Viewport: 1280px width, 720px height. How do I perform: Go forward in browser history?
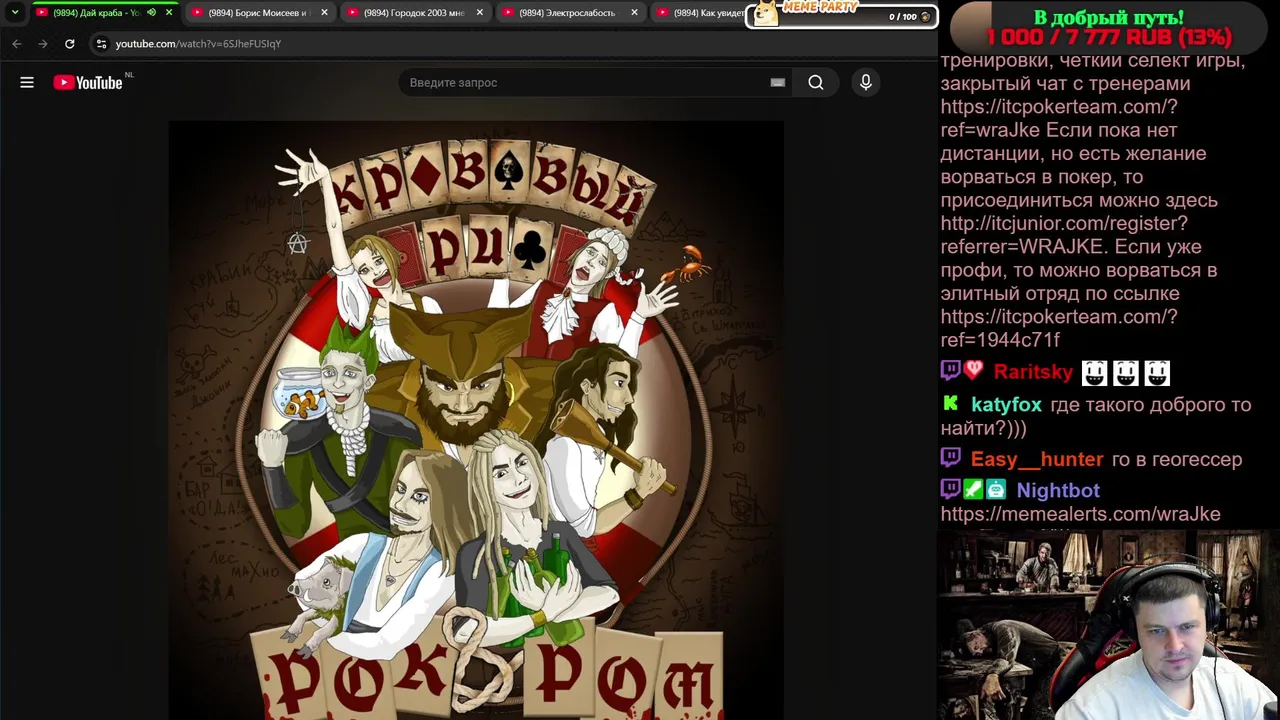(42, 44)
